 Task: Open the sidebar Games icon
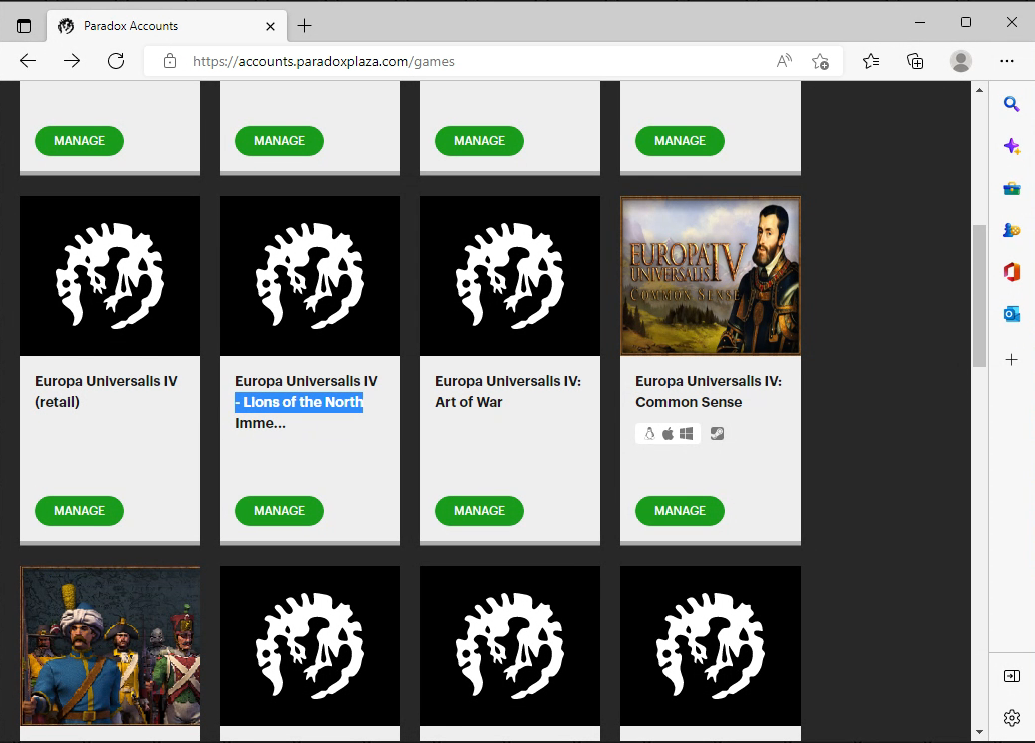(1011, 230)
